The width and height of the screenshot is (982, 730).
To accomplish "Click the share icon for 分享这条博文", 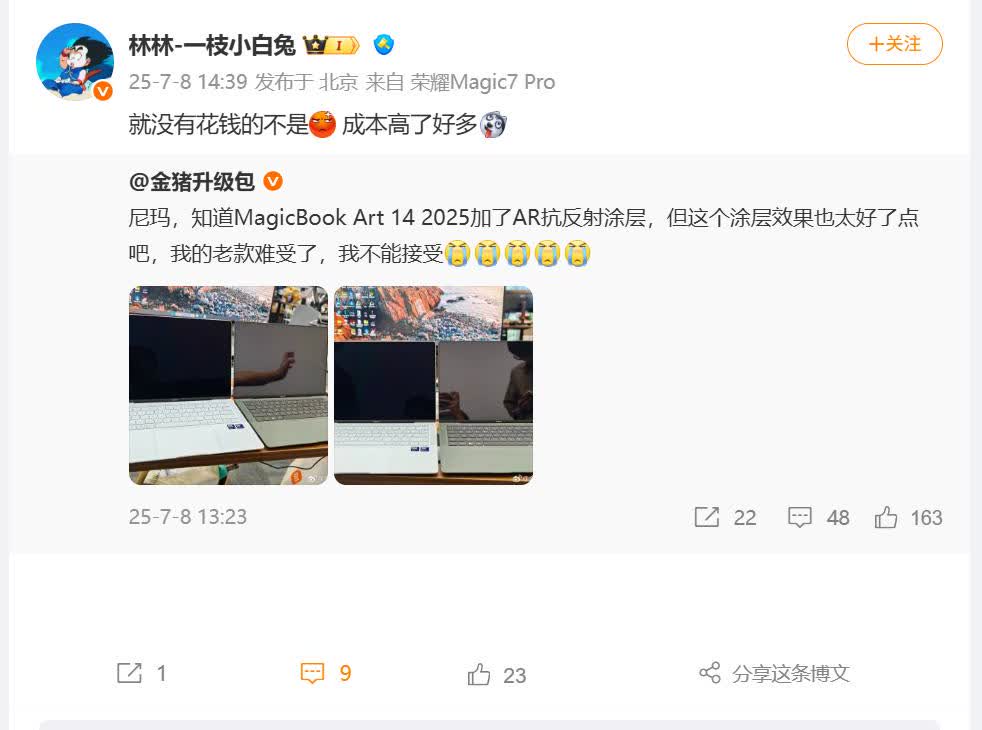I will pyautogui.click(x=710, y=673).
